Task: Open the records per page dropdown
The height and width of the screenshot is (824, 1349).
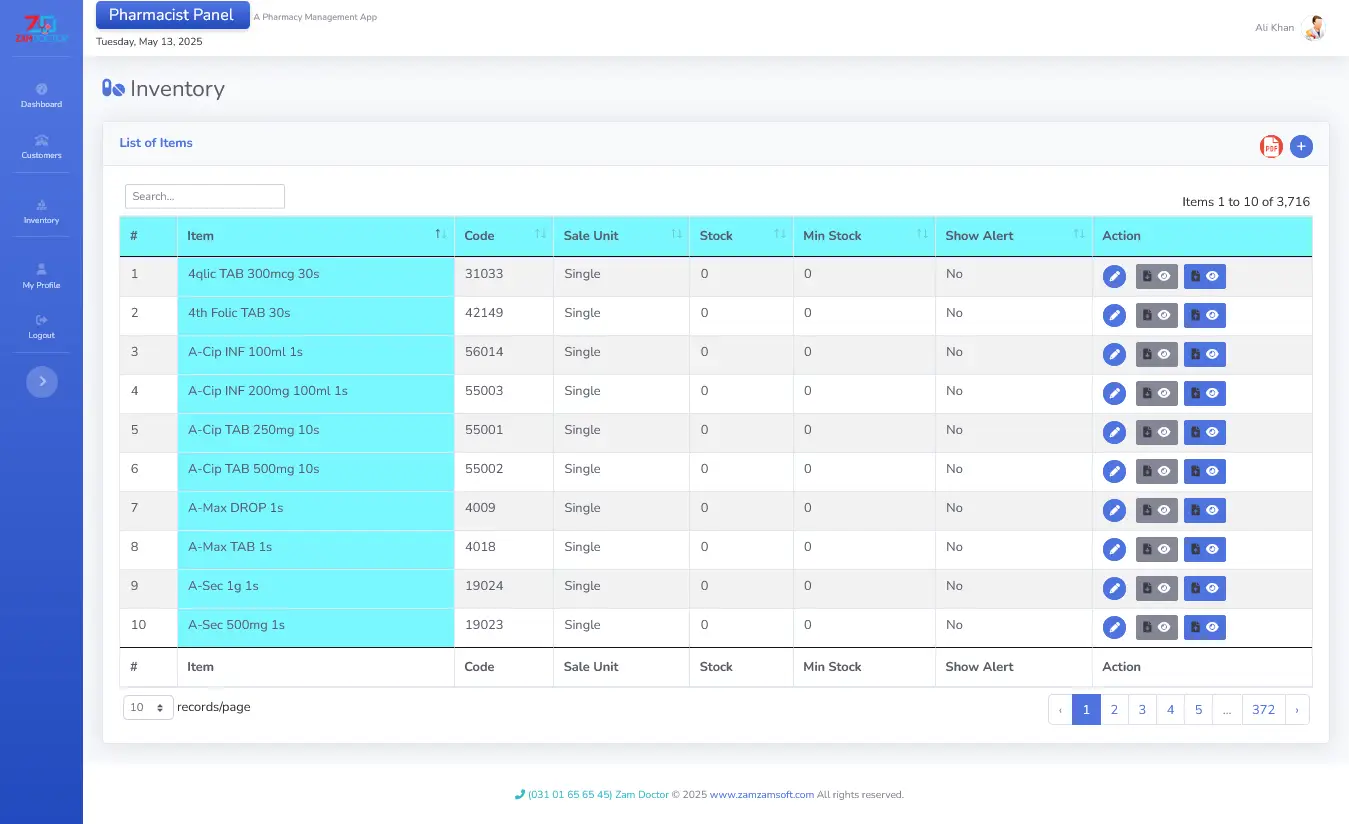Action: click(x=148, y=708)
